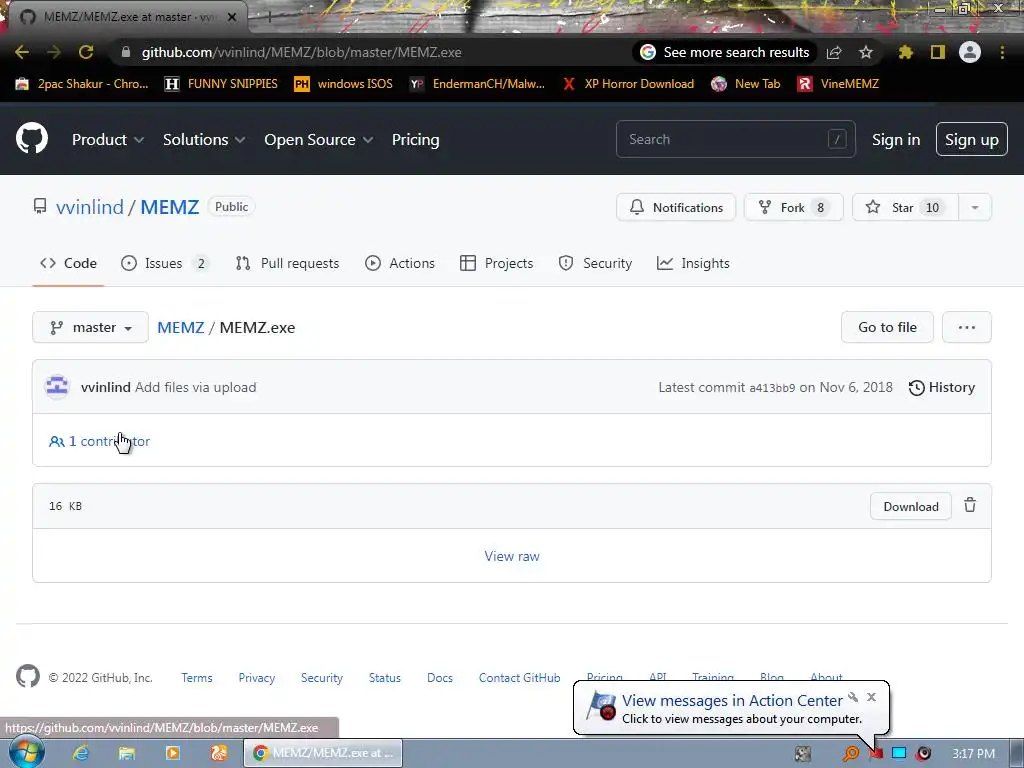Open VineMEMZ bookmark
This screenshot has width=1024, height=768.
(x=839, y=84)
